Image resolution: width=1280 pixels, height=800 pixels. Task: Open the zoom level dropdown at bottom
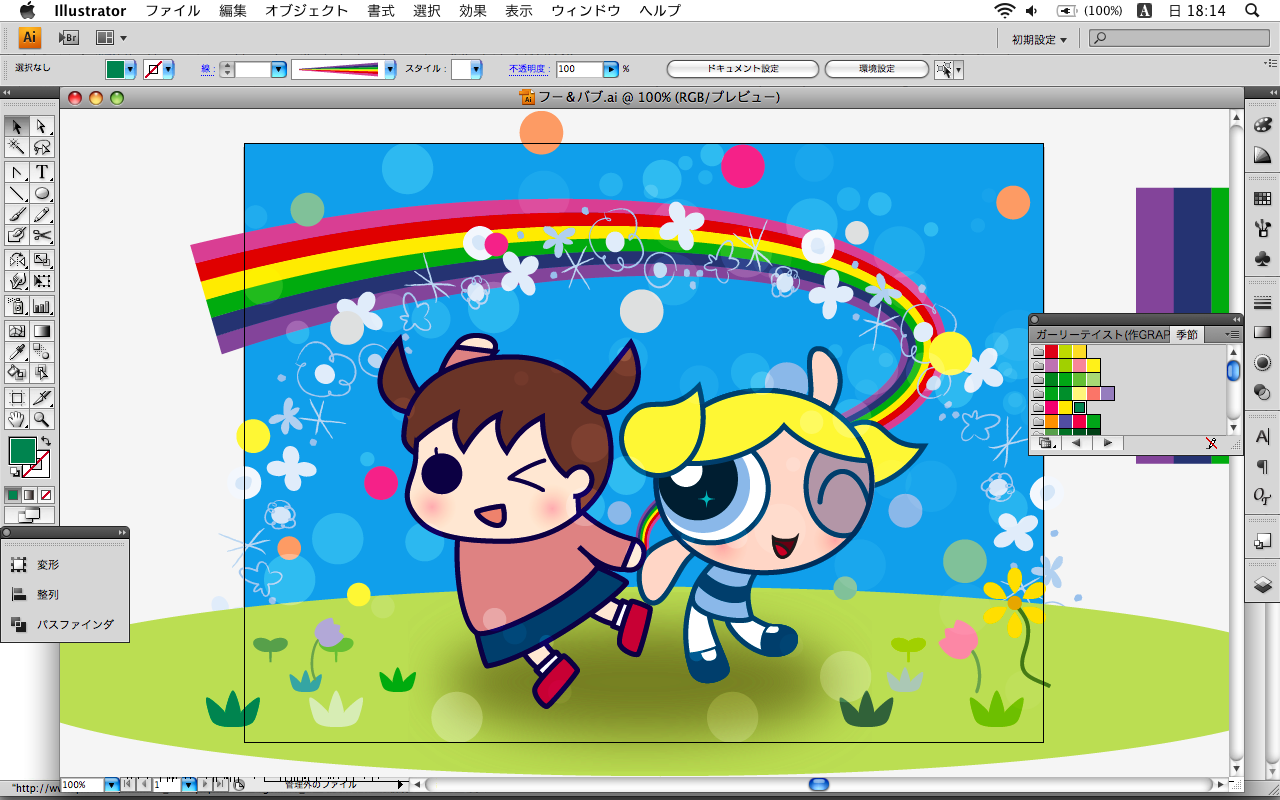click(111, 785)
